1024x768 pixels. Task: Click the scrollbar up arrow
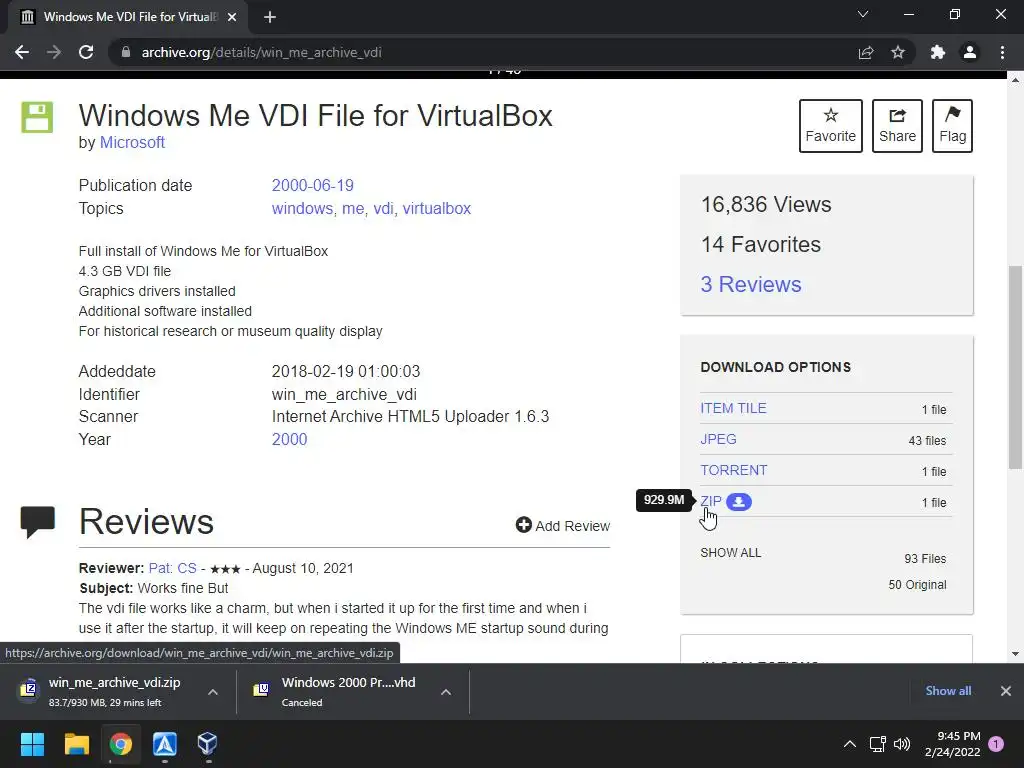click(x=1015, y=80)
